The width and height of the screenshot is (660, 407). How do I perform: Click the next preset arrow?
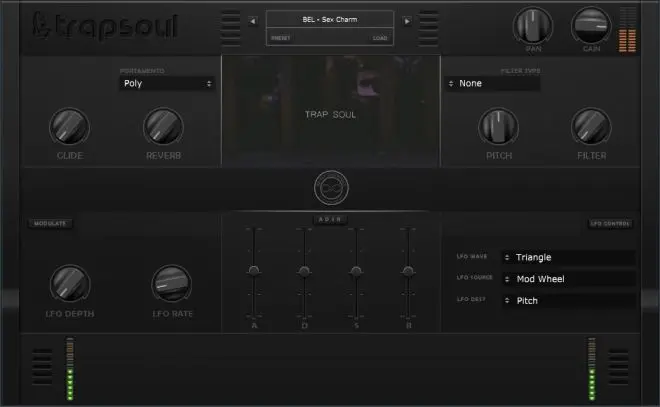coord(407,21)
